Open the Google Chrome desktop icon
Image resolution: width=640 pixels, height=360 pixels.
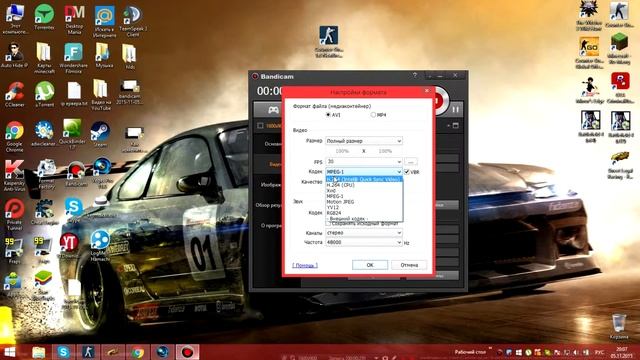point(14,136)
